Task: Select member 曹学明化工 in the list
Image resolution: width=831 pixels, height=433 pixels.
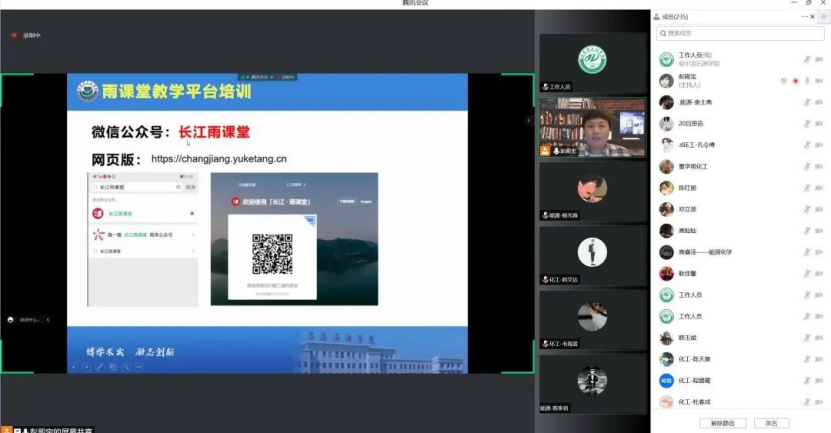Action: (741, 166)
